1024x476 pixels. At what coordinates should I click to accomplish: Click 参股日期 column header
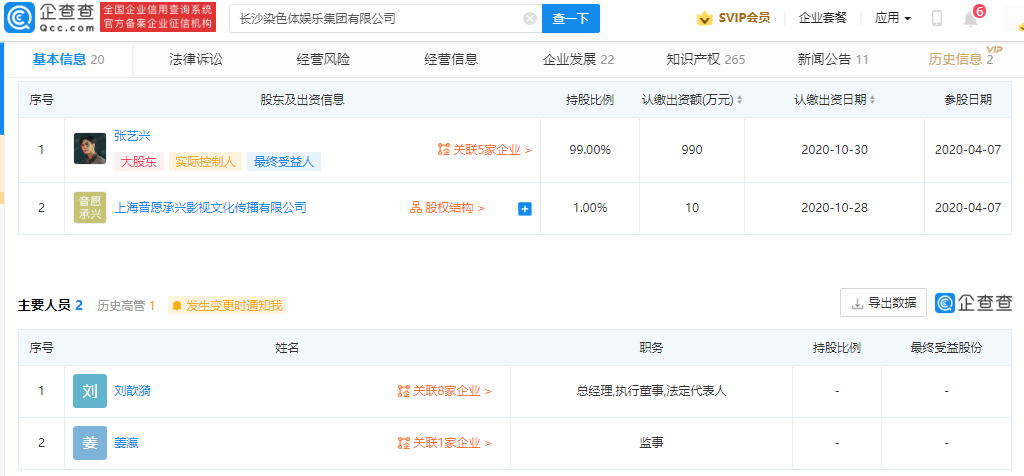tap(968, 99)
